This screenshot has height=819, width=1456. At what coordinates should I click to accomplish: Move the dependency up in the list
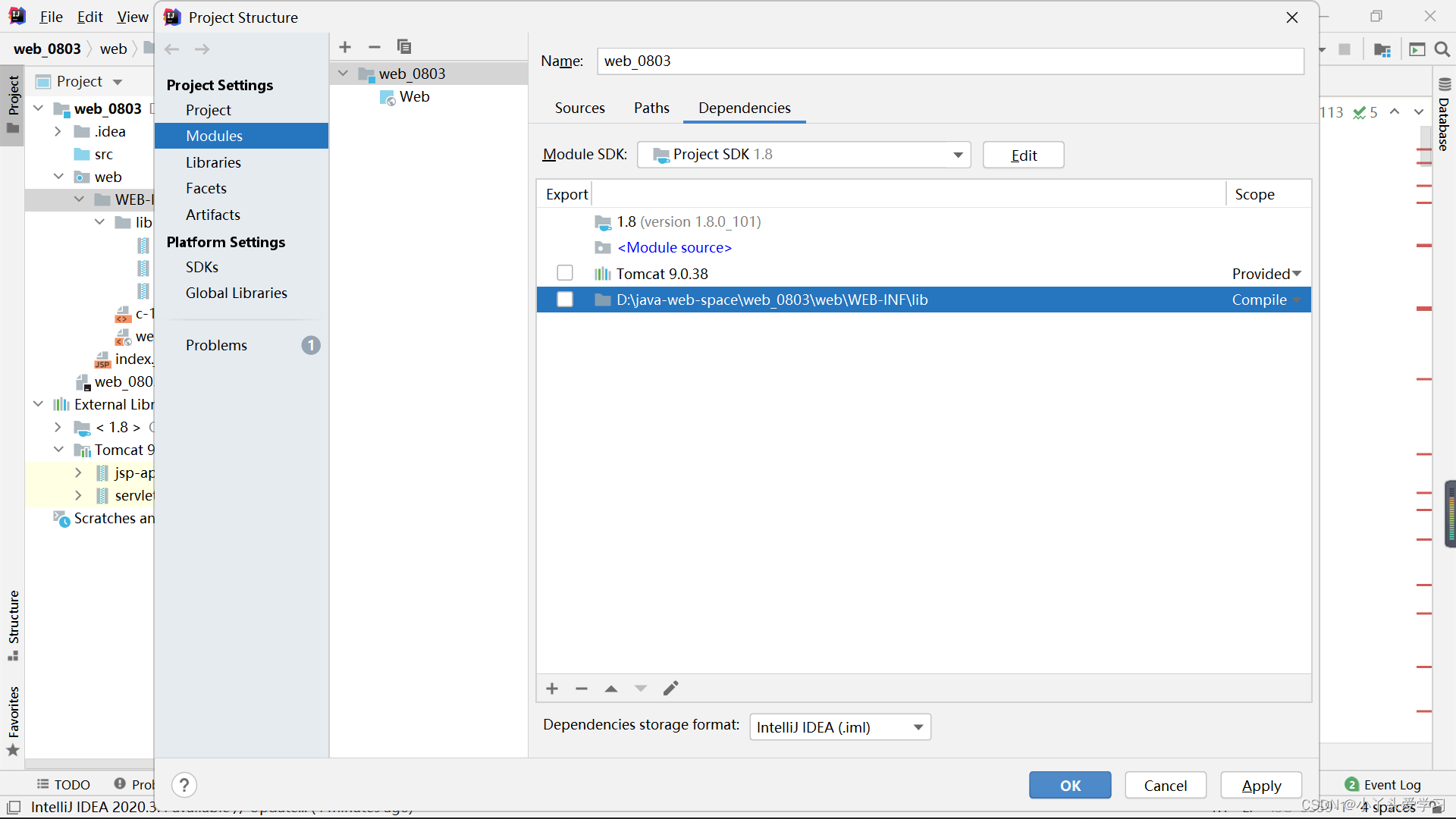click(611, 689)
